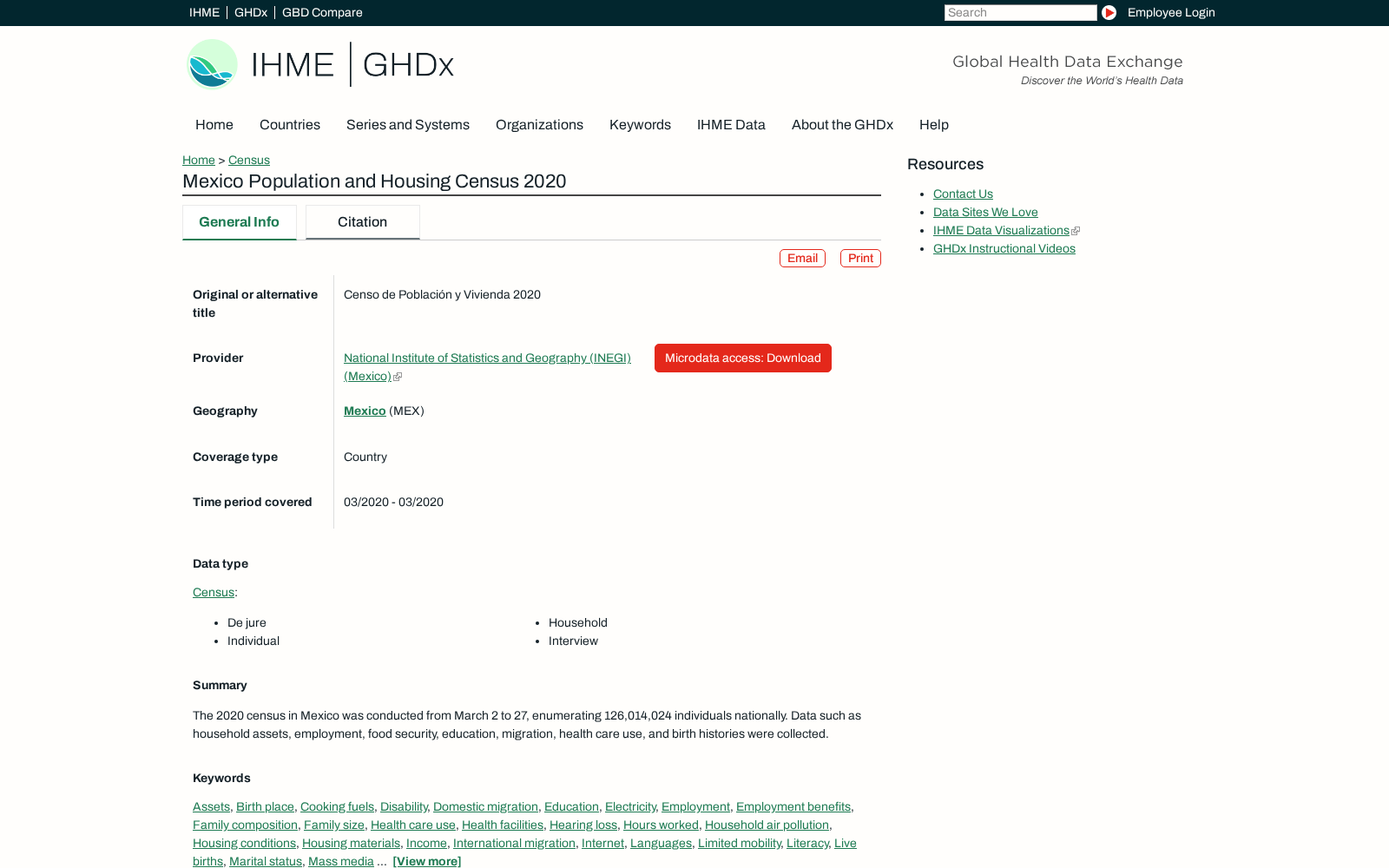The image size is (1389, 868).
Task: Expand keywords with View more
Action: point(426,861)
